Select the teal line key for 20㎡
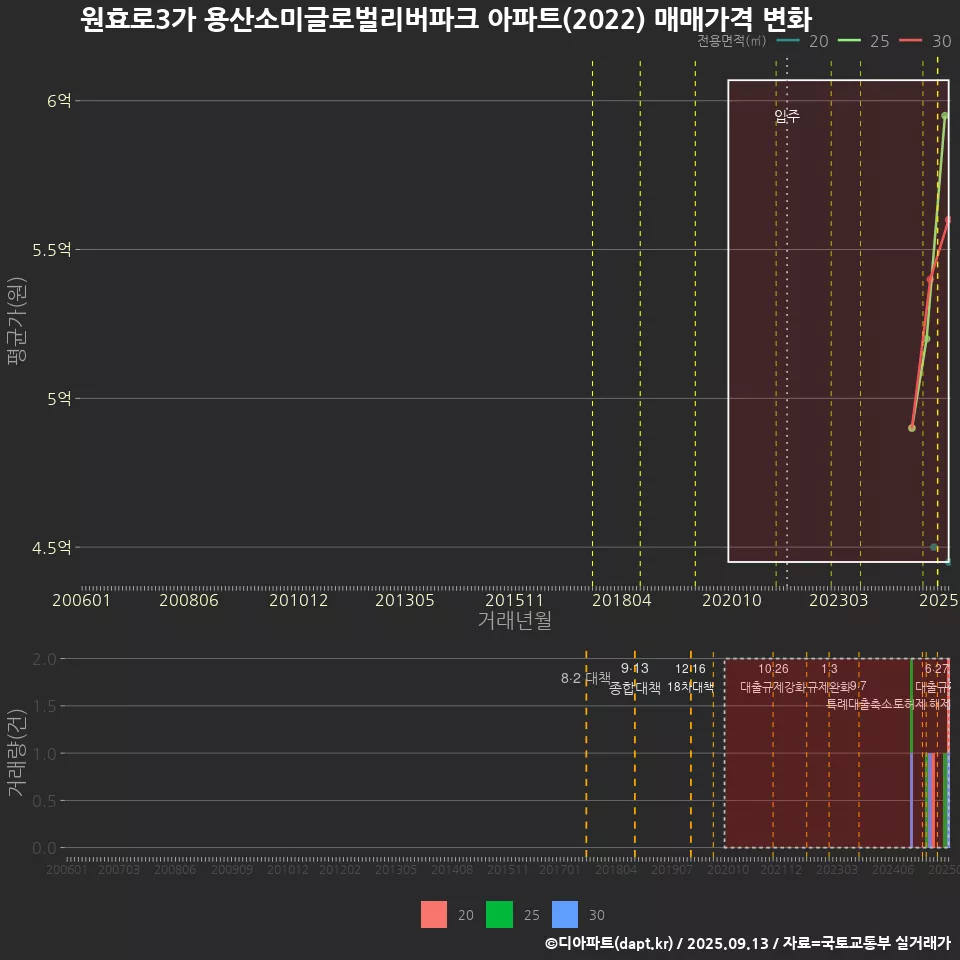 pyautogui.click(x=788, y=41)
